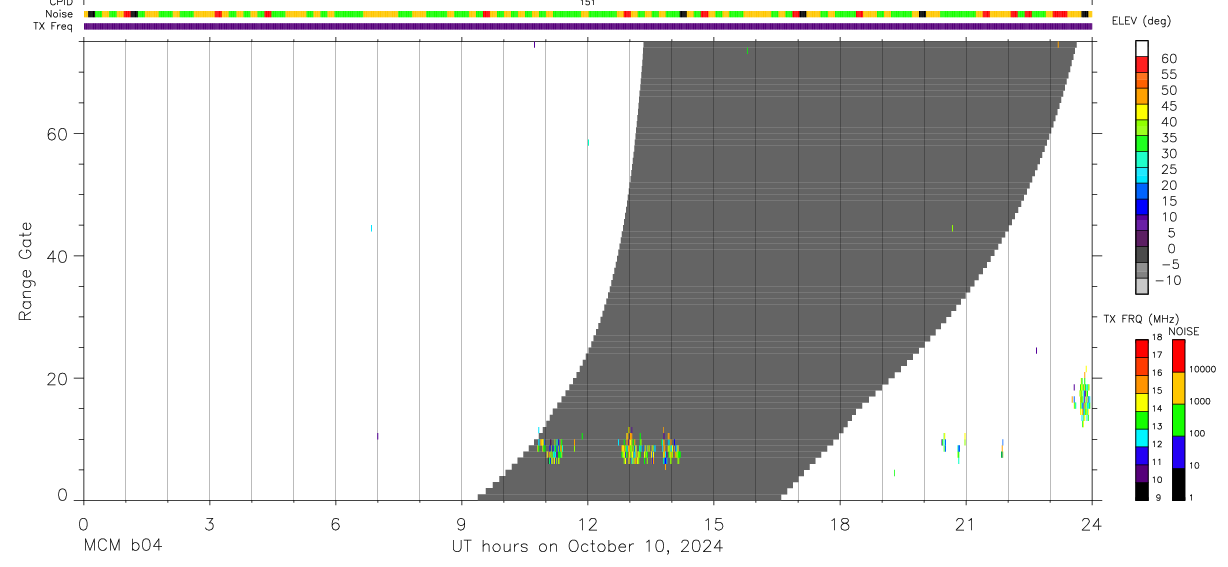Click the x-axis tick label '21'
Screen dimensions: 1228x567
coord(966,523)
